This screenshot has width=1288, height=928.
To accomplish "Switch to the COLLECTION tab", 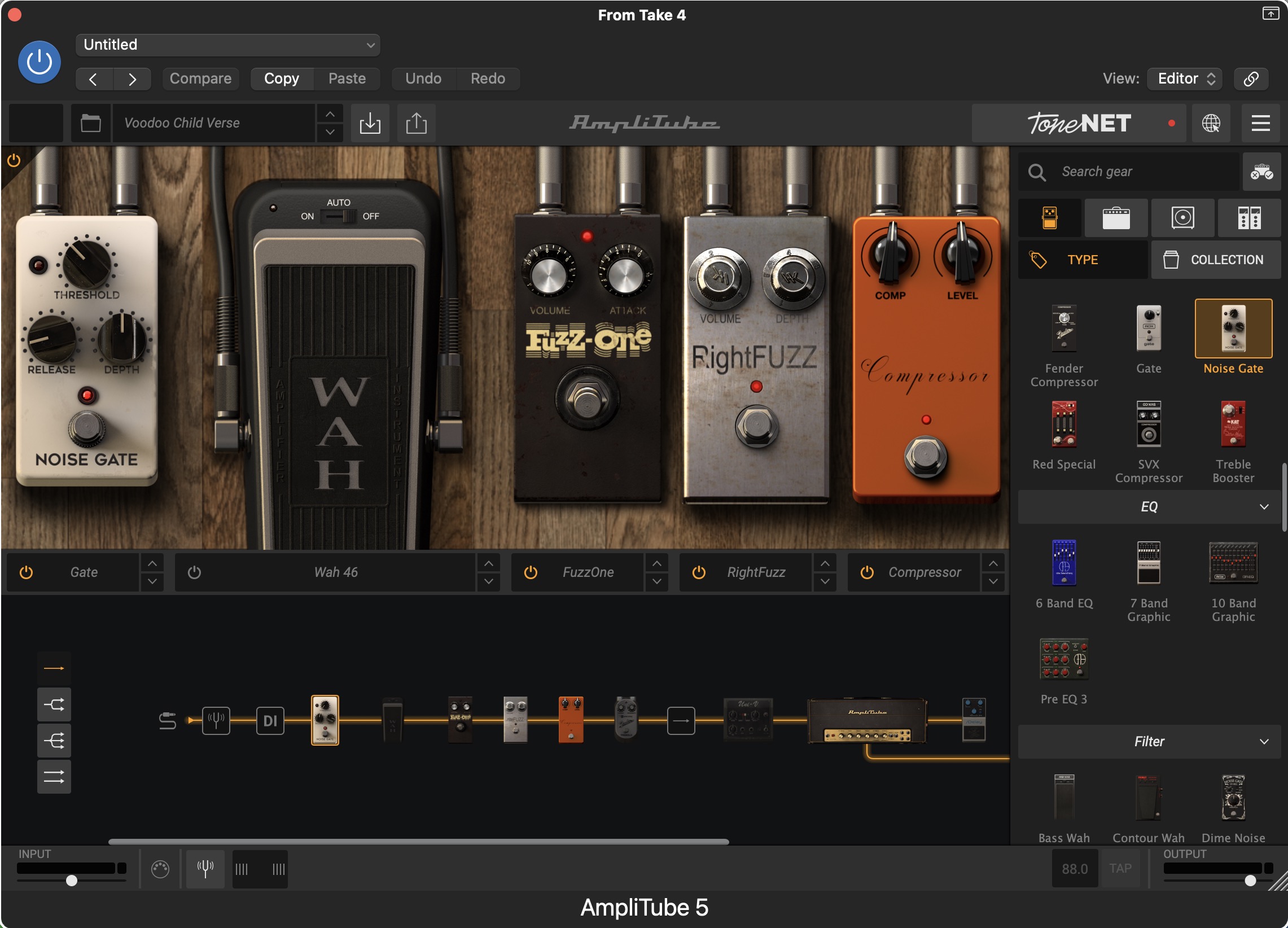I will [1216, 260].
